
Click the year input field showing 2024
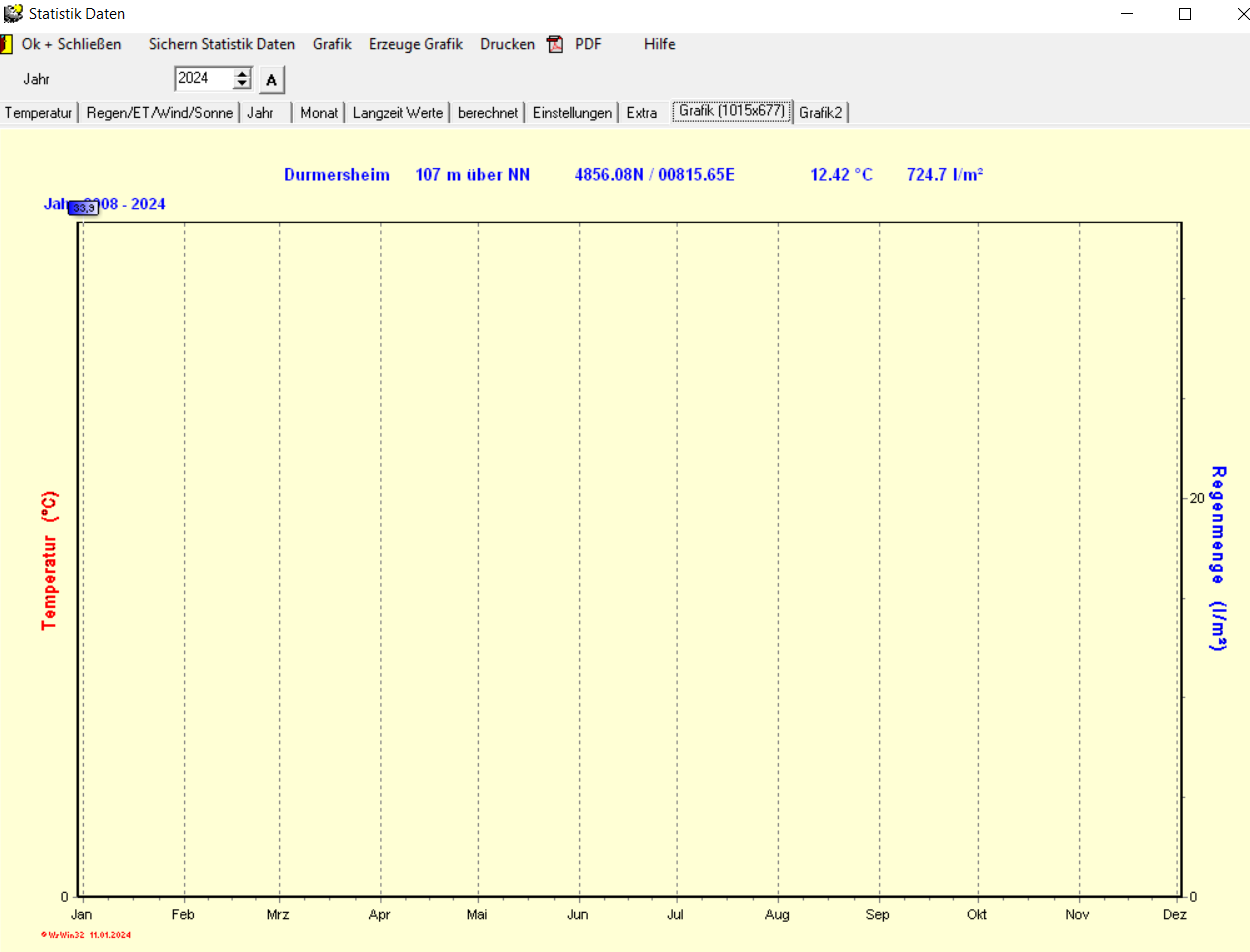[x=203, y=78]
